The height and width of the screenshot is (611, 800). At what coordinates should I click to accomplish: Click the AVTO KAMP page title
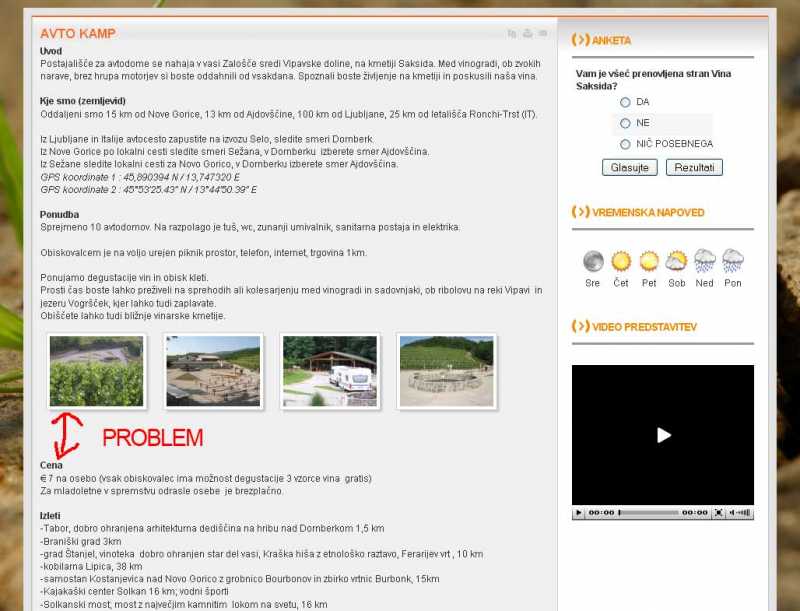(78, 34)
